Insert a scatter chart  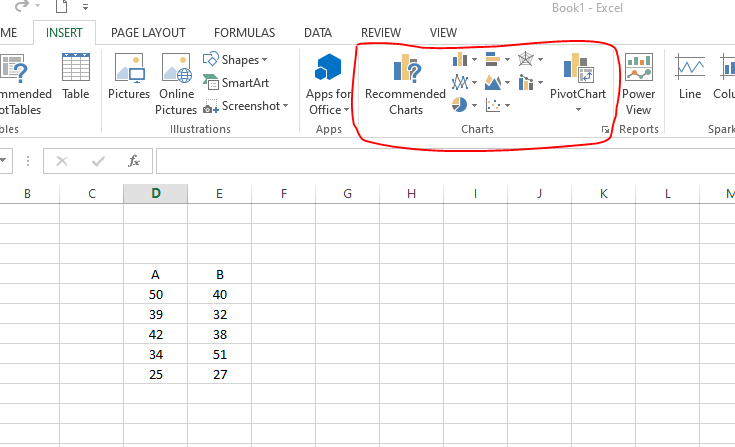[494, 104]
